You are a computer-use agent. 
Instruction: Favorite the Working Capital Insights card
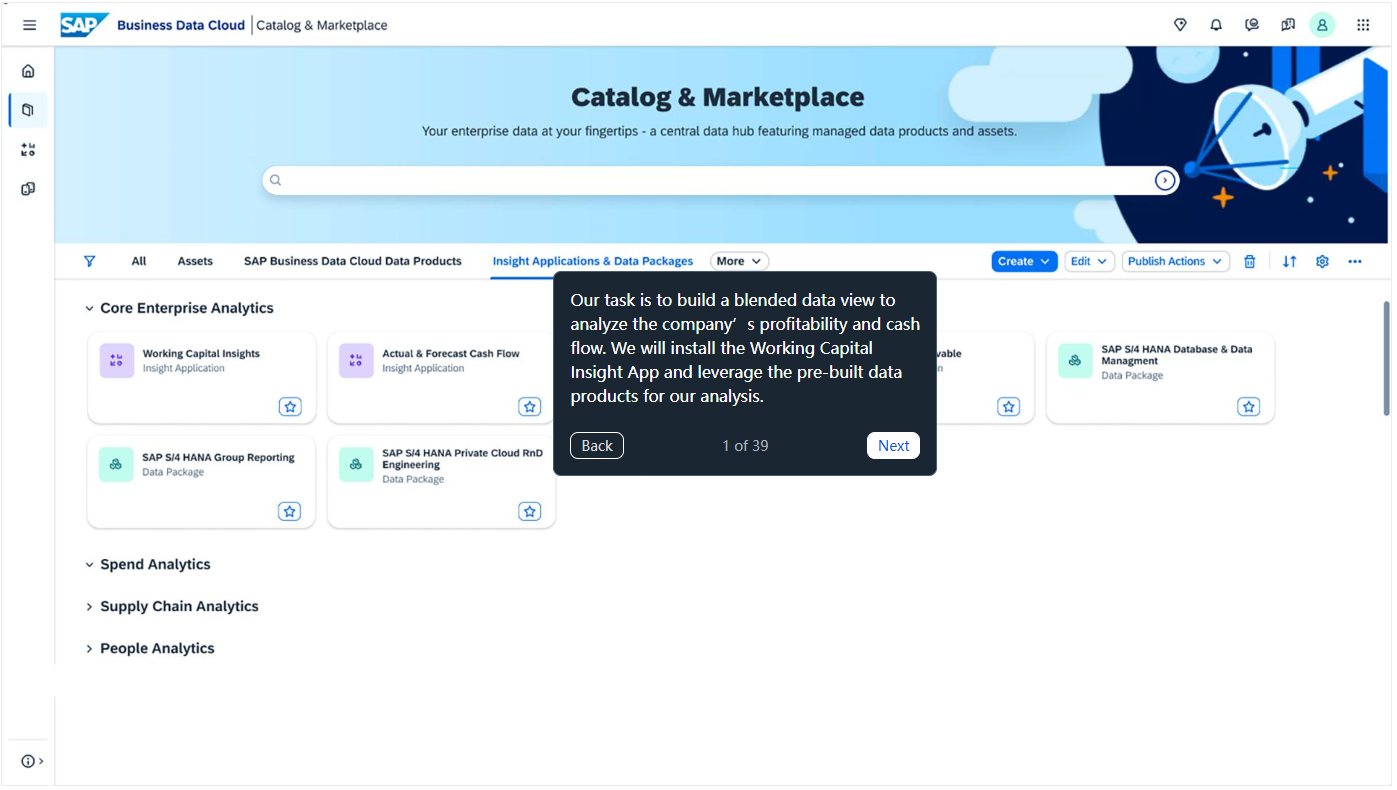(290, 407)
